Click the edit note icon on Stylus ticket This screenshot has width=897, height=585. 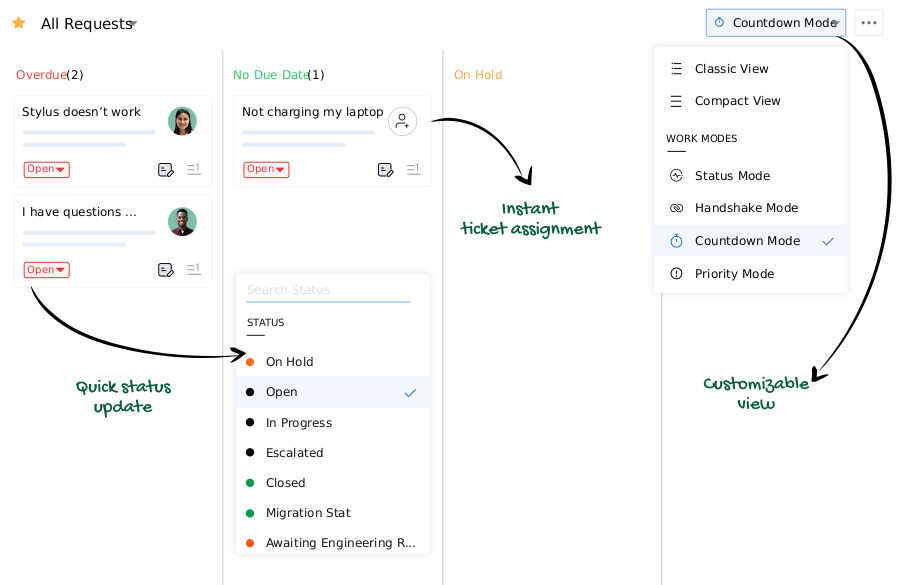166,170
